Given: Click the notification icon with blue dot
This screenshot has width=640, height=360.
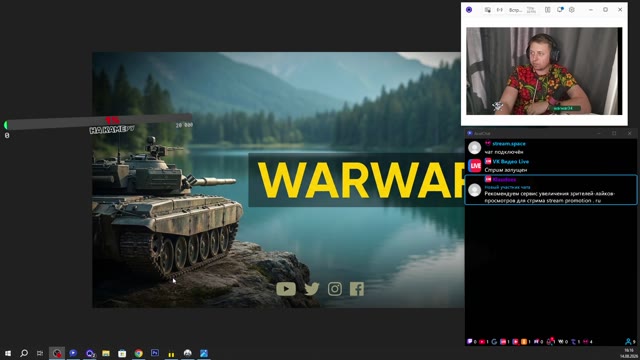Looking at the screenshot, I should [560, 9].
